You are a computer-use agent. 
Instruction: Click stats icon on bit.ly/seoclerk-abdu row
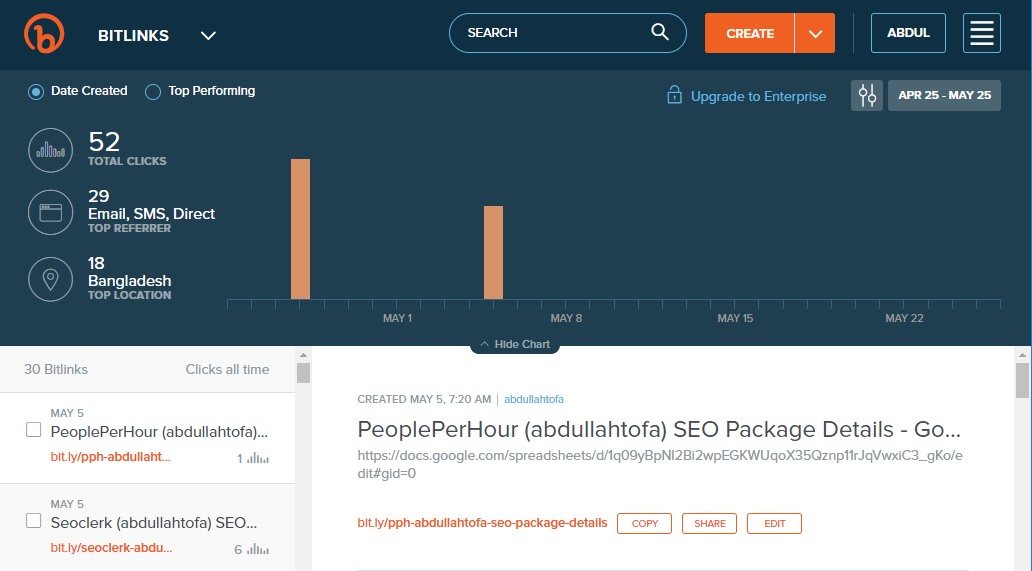pos(258,549)
